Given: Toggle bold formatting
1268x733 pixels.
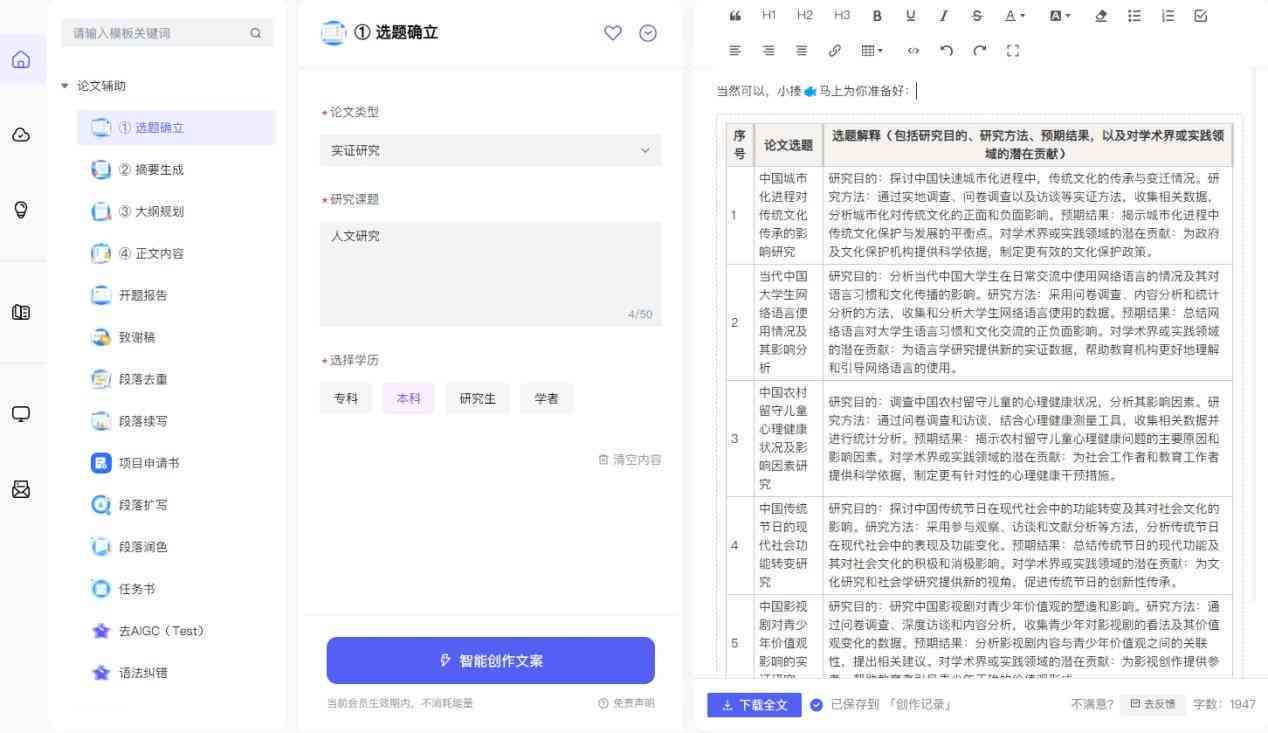Looking at the screenshot, I should point(877,16).
